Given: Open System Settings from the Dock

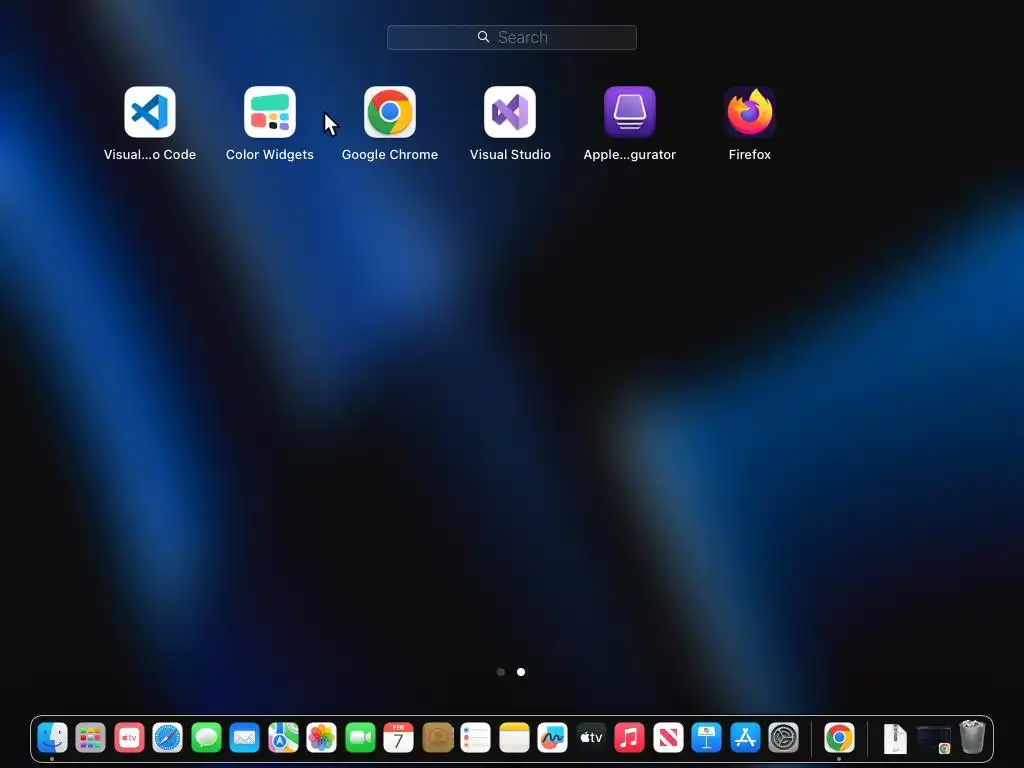Looking at the screenshot, I should [784, 738].
